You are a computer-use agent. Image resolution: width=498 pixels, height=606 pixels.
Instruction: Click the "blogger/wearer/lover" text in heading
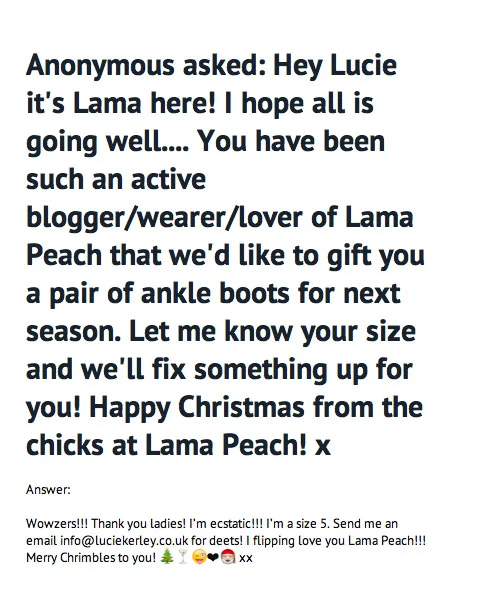[165, 218]
